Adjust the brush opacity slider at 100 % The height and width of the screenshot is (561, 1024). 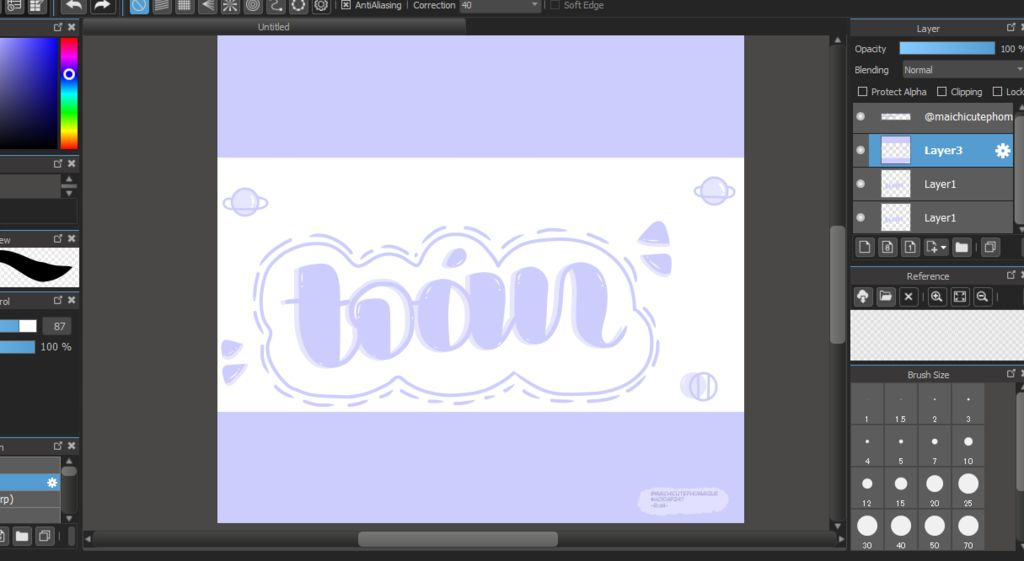point(17,347)
